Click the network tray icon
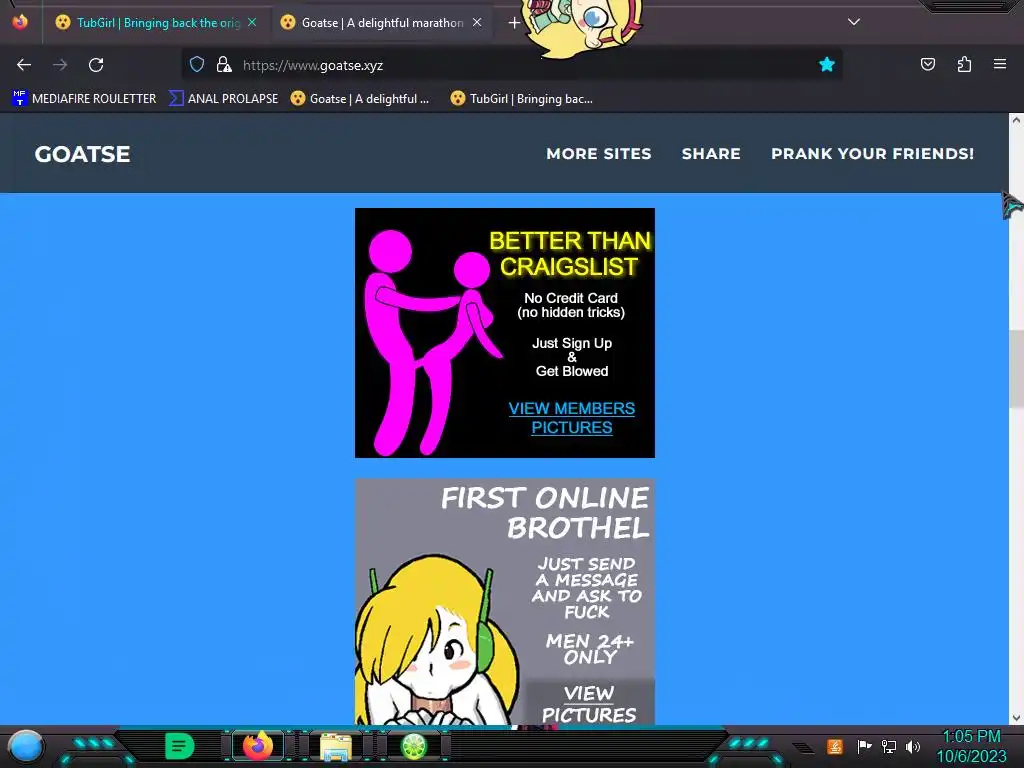1024x768 pixels. (888, 746)
